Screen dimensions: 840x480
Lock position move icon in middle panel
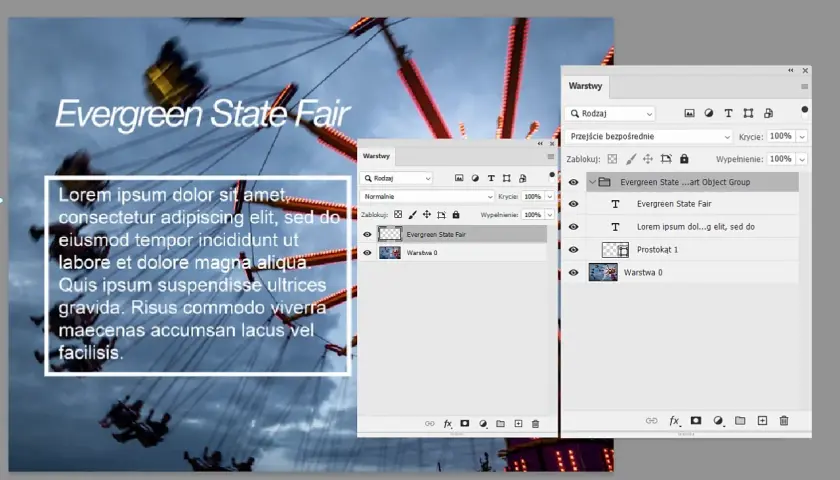[x=426, y=214]
